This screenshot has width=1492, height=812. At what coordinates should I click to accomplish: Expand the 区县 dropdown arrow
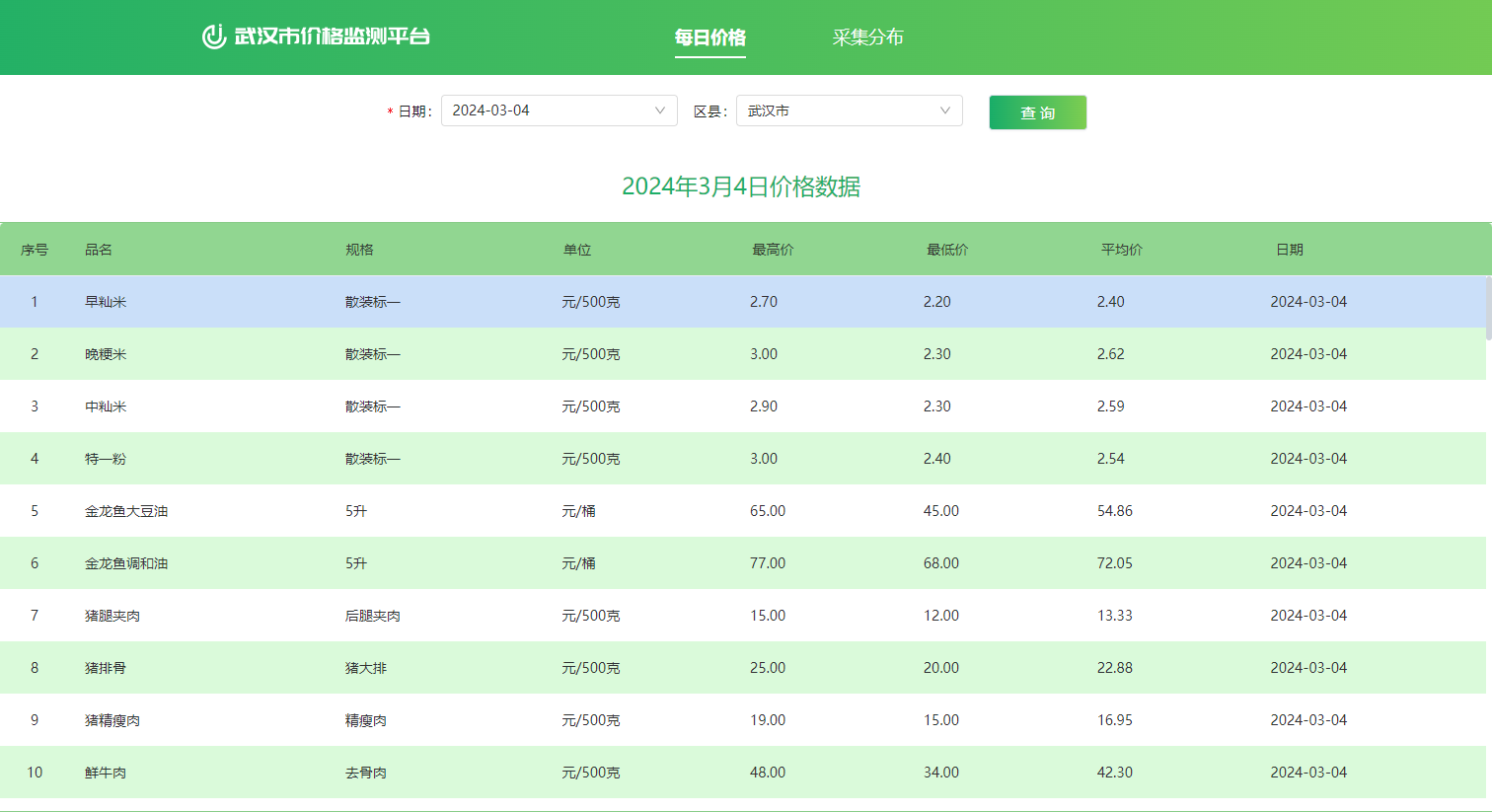coord(945,111)
